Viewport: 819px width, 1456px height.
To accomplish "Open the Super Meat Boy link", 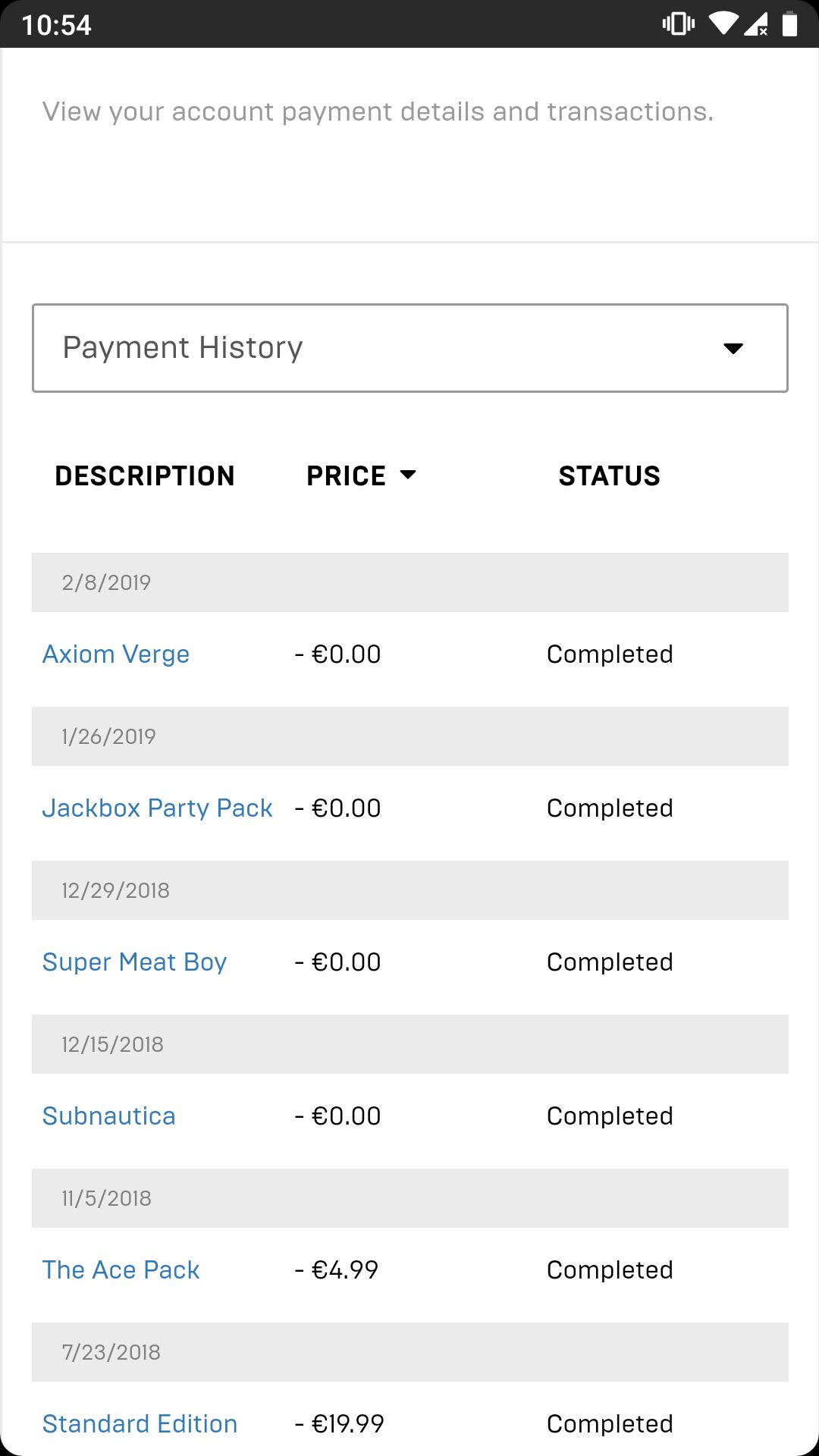I will 135,962.
